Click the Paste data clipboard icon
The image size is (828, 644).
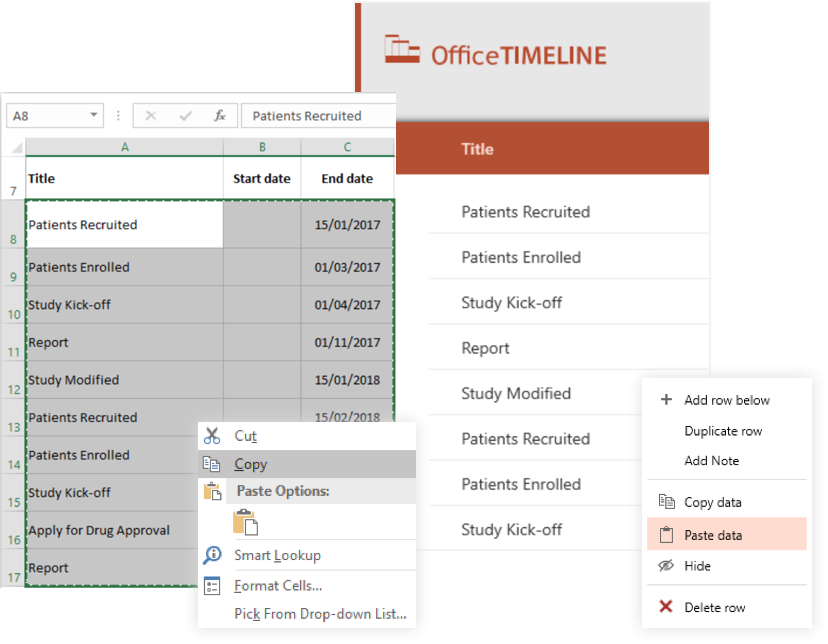click(x=666, y=535)
